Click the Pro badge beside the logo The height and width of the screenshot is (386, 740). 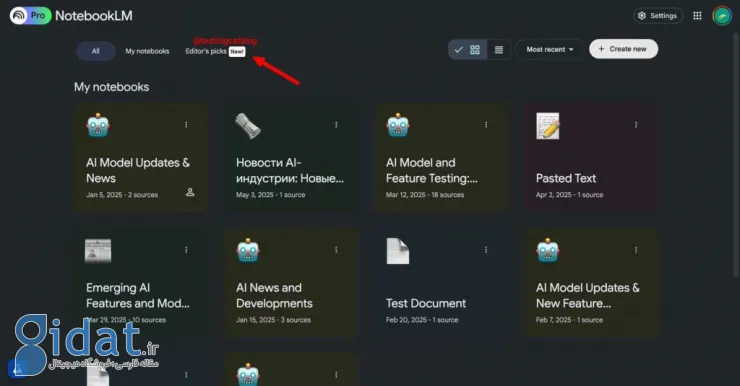click(x=38, y=16)
